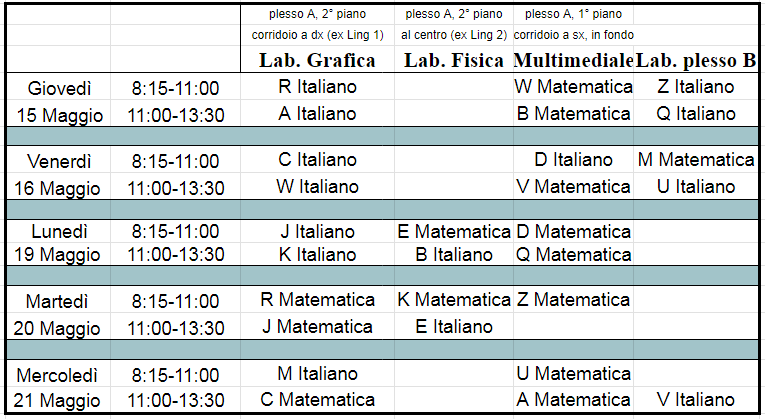Select the Giovedì day cell
The image size is (765, 419).
tap(60, 87)
